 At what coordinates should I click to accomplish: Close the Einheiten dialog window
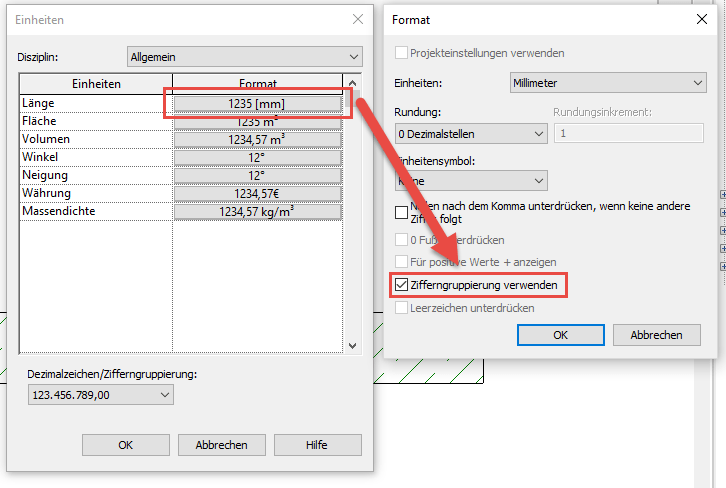pyautogui.click(x=358, y=19)
